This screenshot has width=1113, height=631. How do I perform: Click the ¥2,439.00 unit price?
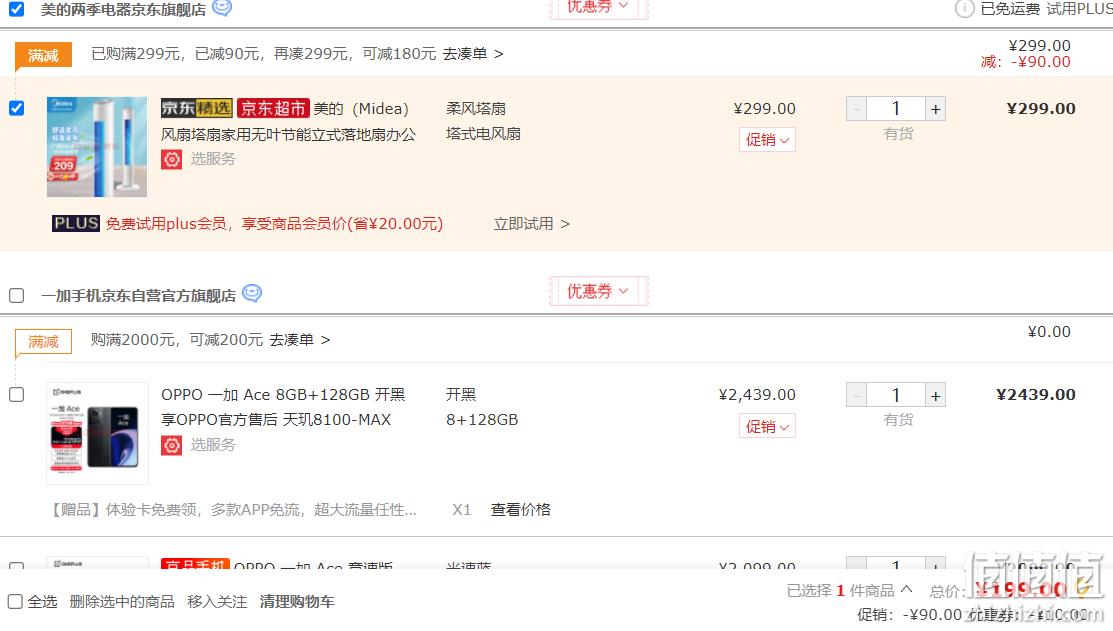(757, 395)
